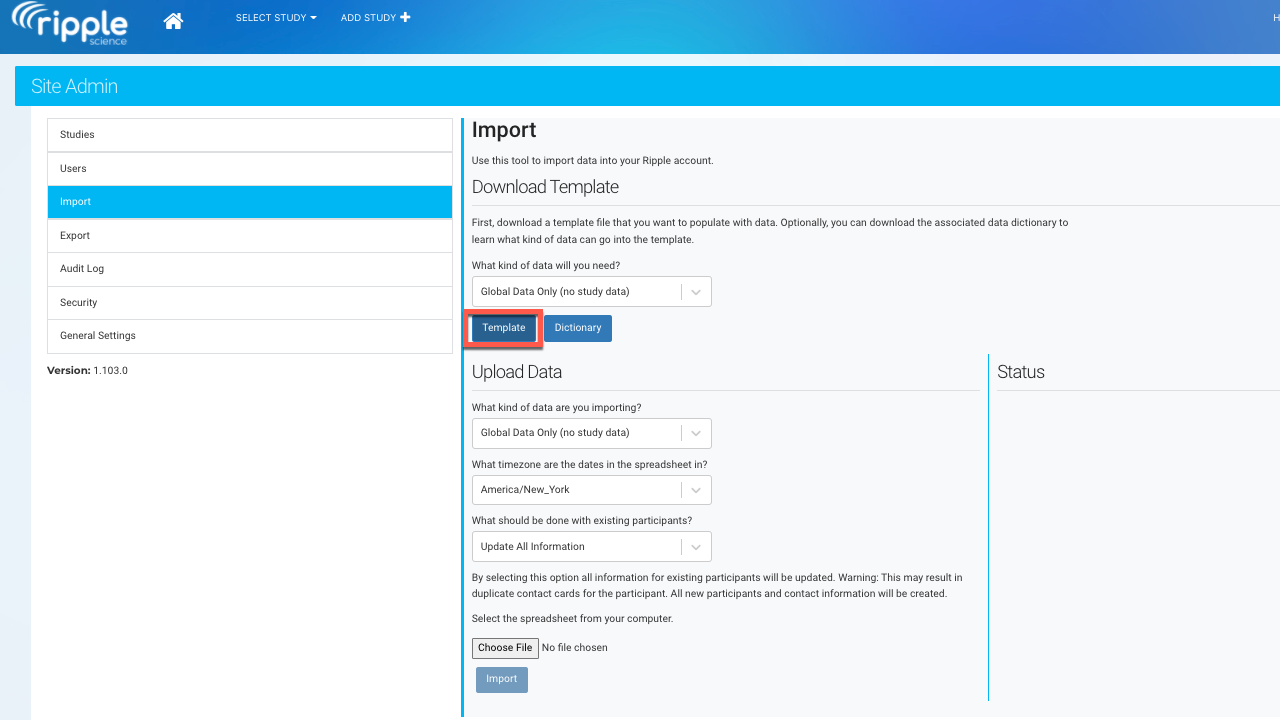The image size is (1280, 720).
Task: Expand the import data kind dropdown
Action: point(591,433)
